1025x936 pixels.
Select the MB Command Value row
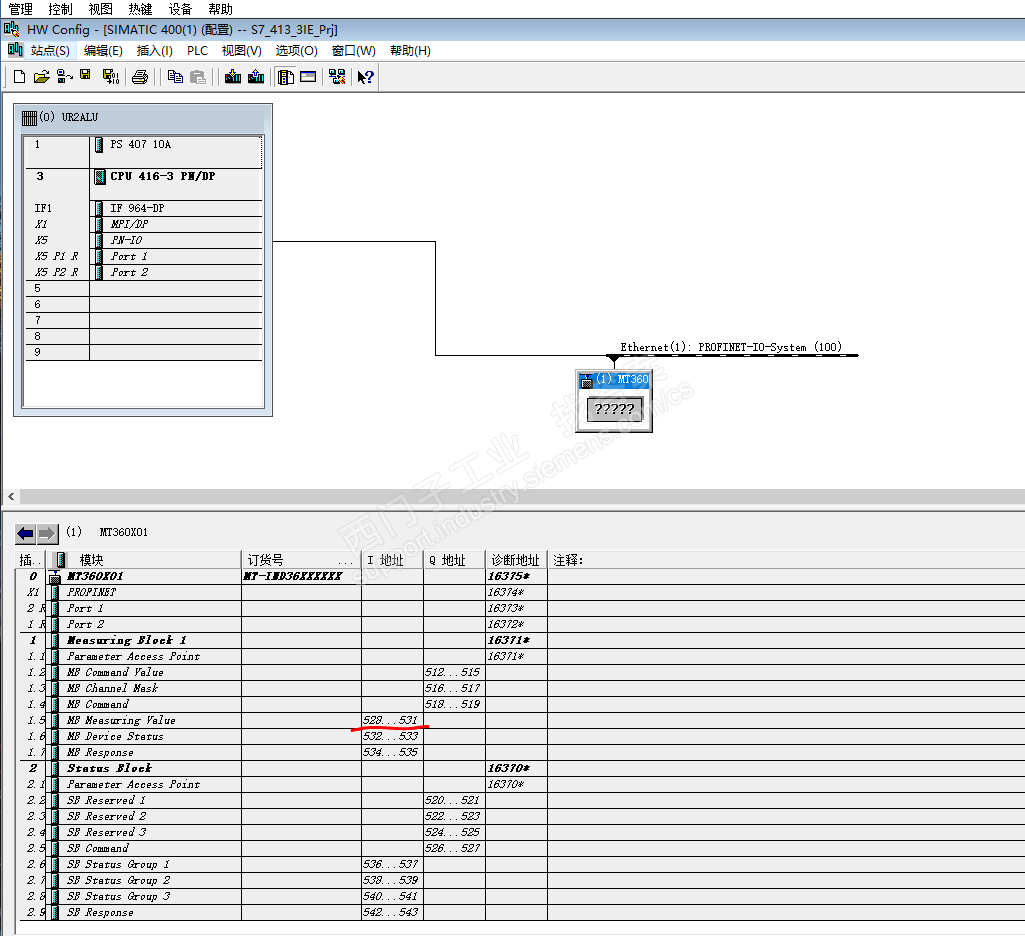[x=520, y=672]
